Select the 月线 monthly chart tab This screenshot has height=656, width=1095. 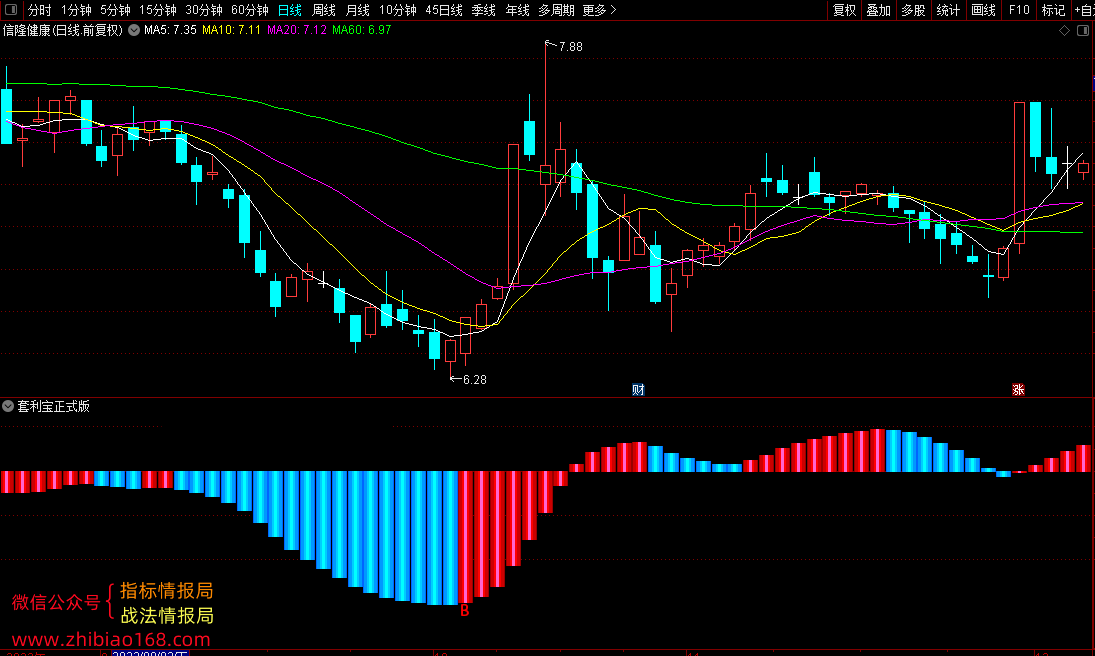(358, 10)
